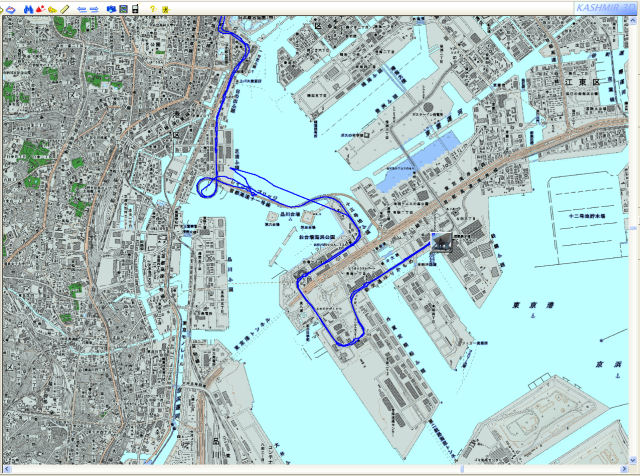Open help with yellow question mark icon
The width and height of the screenshot is (640, 476).
coord(152,8)
